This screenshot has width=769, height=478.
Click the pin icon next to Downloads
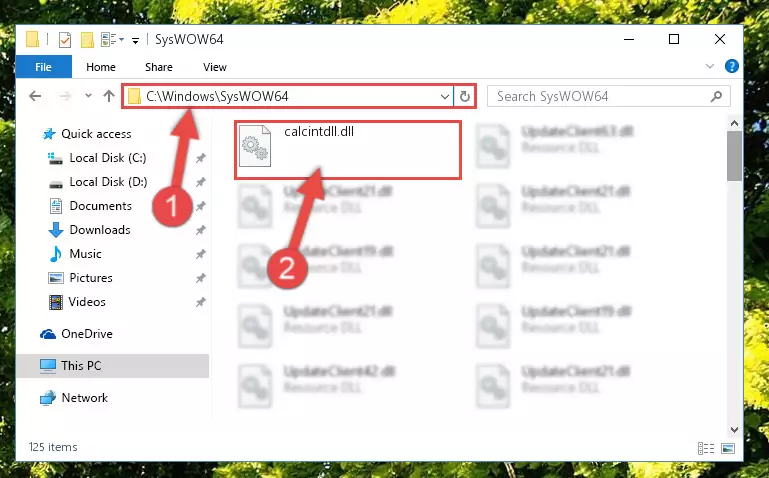point(201,230)
